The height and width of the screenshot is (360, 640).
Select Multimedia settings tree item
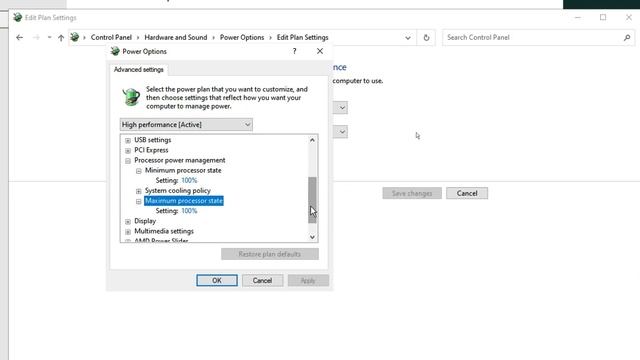tap(164, 231)
